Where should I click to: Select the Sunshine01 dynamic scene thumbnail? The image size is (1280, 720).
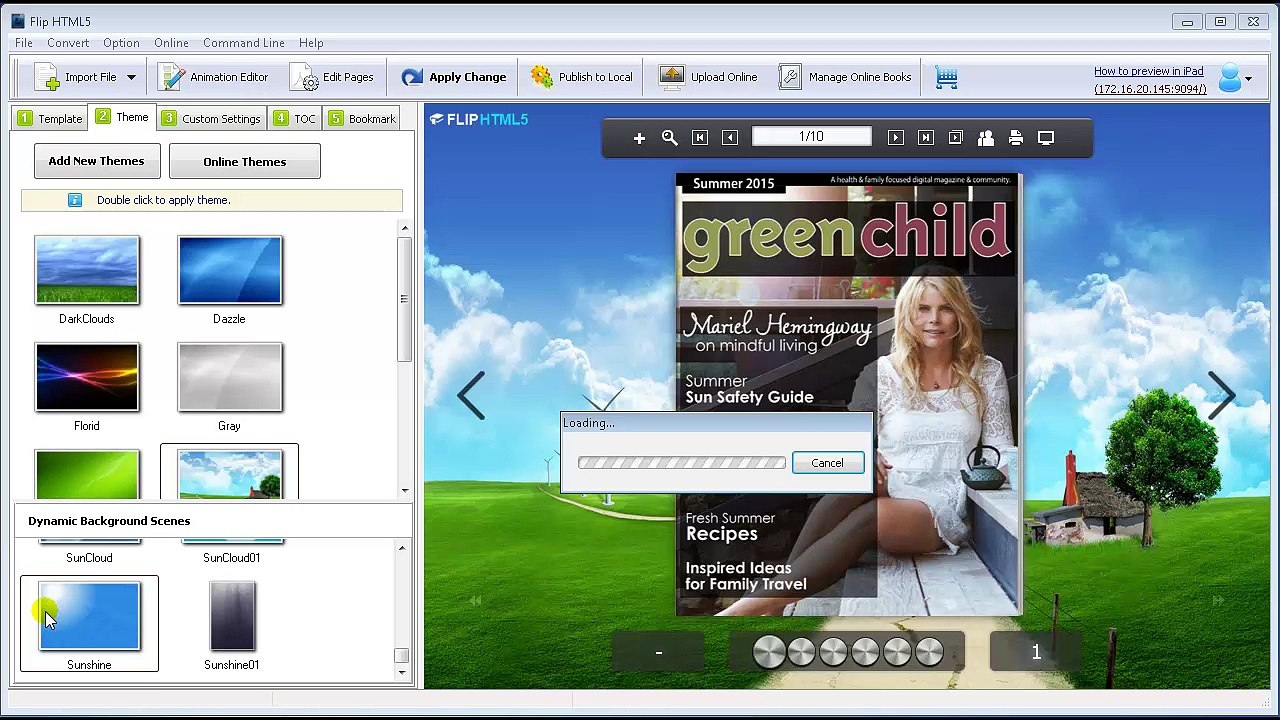click(232, 616)
